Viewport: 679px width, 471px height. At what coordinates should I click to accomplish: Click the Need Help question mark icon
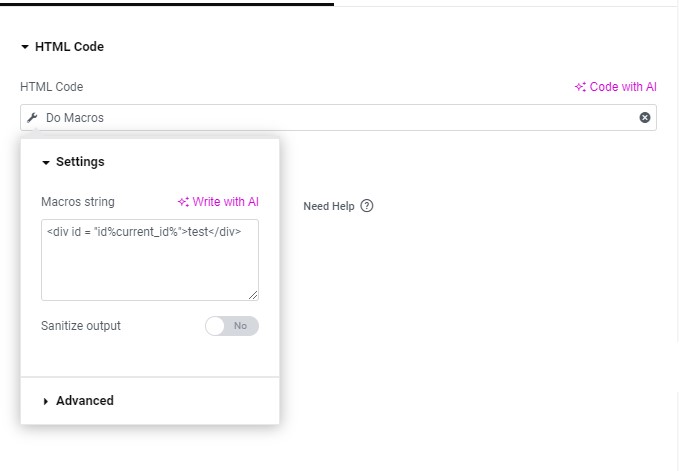point(366,206)
